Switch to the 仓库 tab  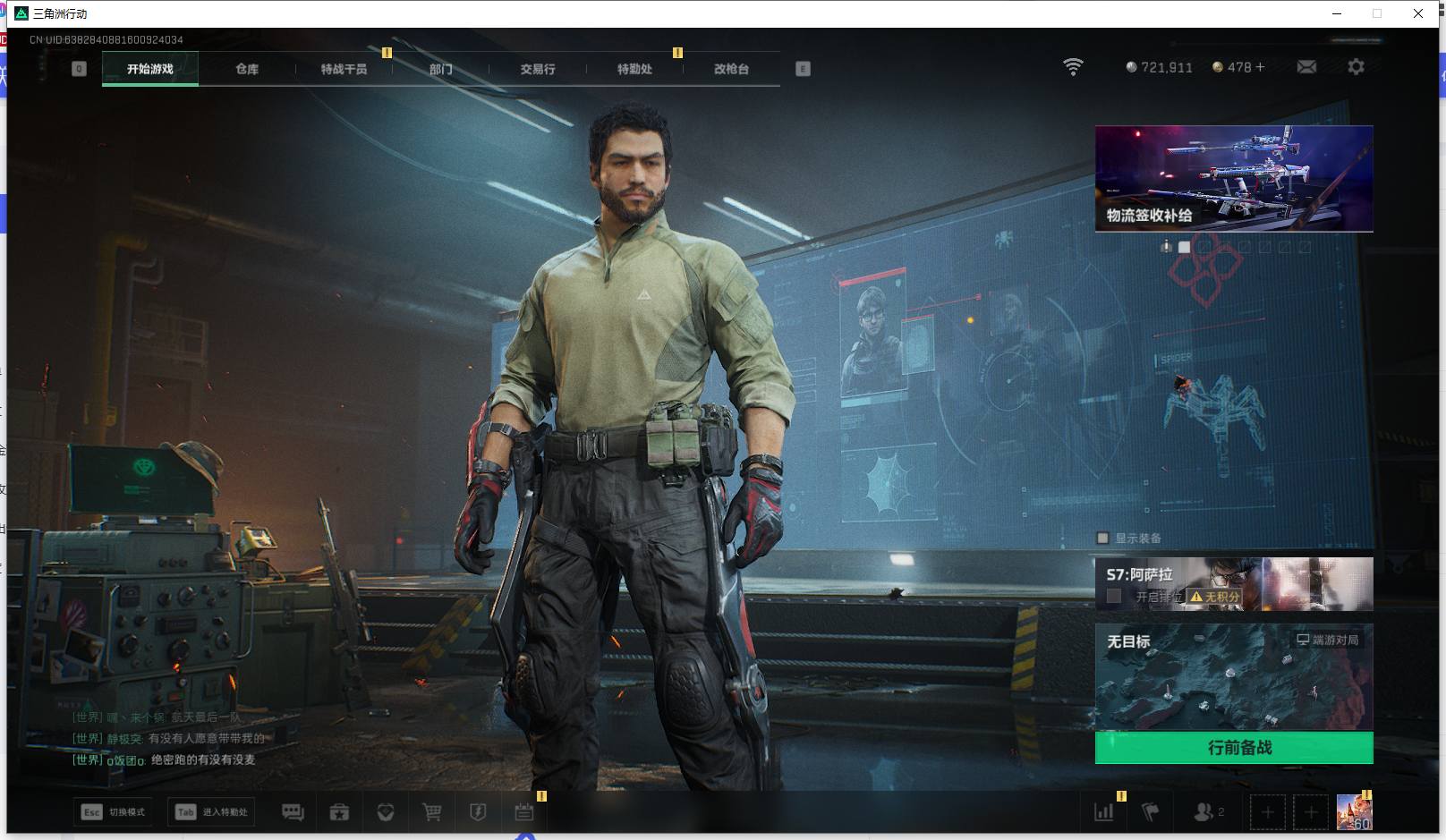coord(247,69)
